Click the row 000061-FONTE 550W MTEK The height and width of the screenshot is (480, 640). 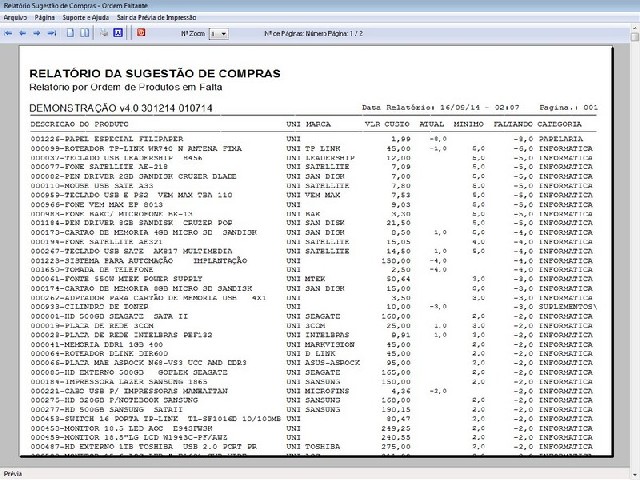click(312, 279)
